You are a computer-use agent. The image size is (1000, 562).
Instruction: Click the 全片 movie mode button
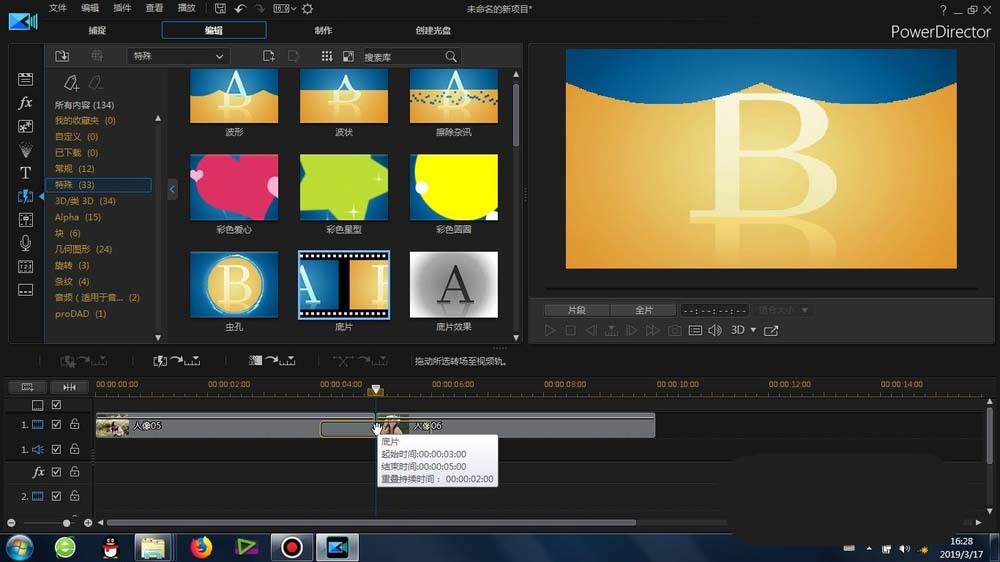(x=644, y=310)
